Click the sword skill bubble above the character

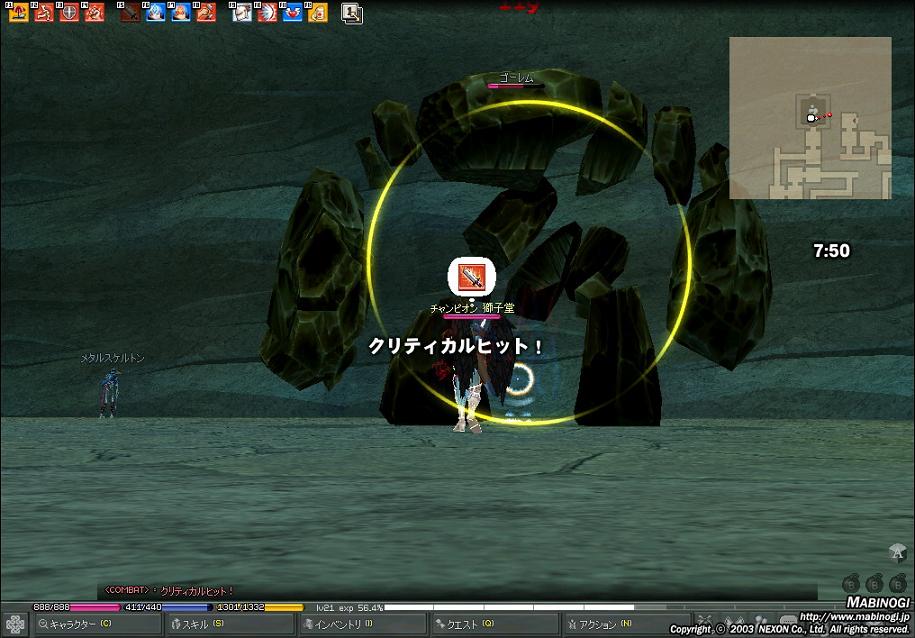(472, 277)
